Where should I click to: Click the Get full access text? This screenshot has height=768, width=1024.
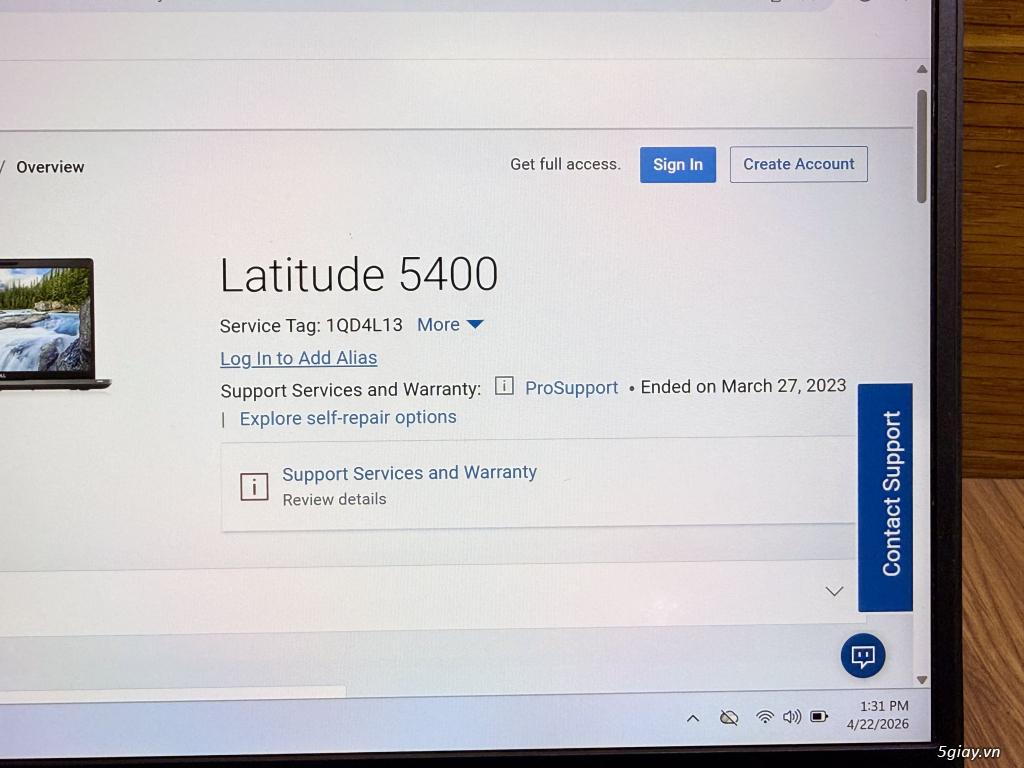(x=566, y=164)
